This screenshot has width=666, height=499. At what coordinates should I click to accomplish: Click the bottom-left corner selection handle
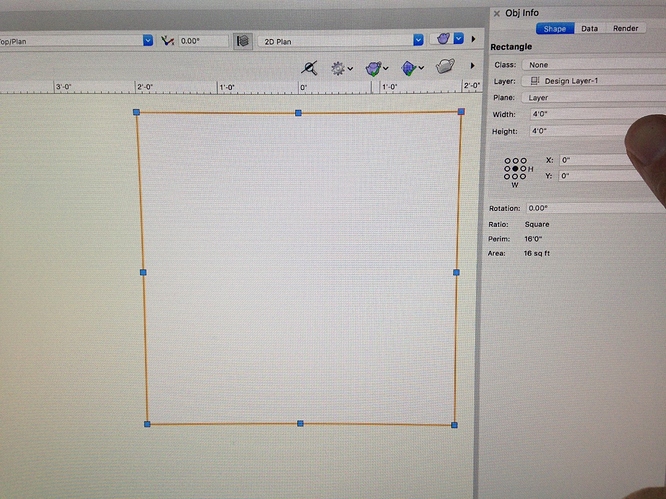(x=147, y=424)
